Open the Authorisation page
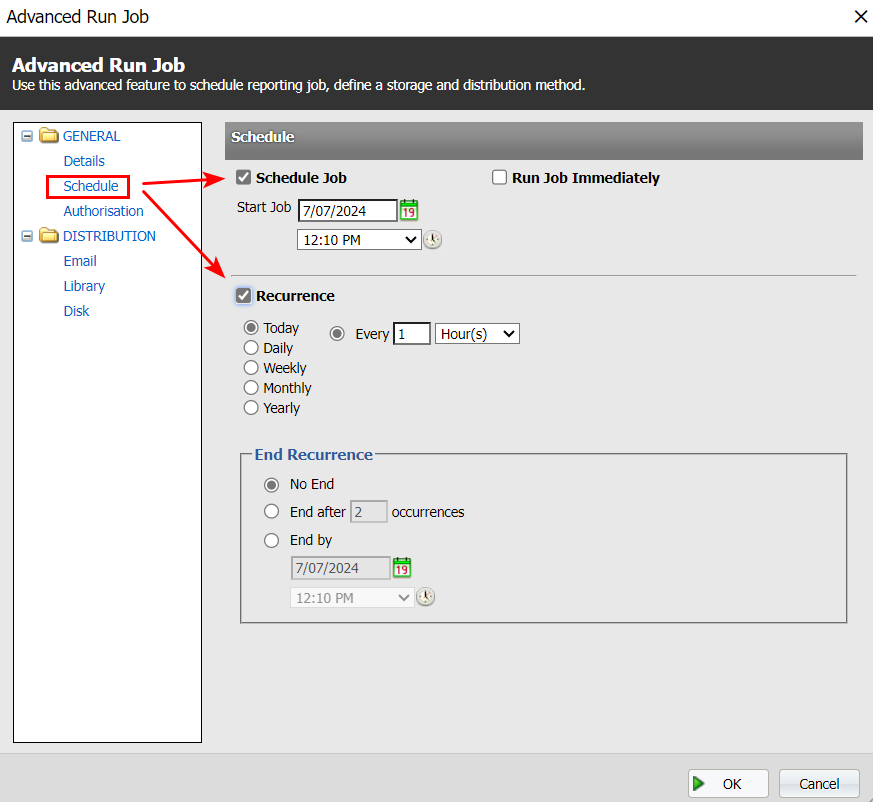Screen dimensions: 873x802 point(103,211)
